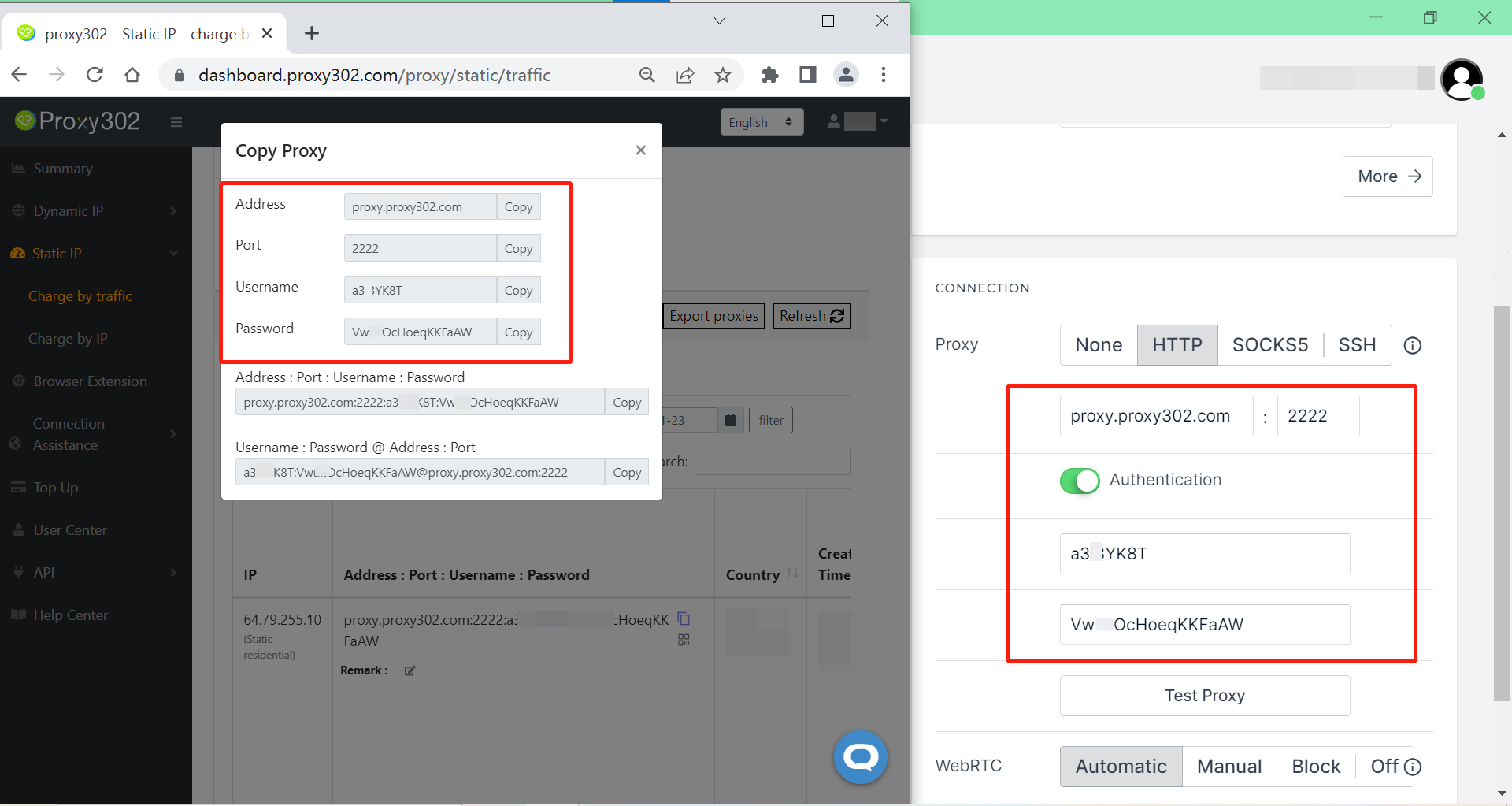Viewport: 1512px width, 806px height.
Task: Click Refresh proxies button
Action: [x=812, y=316]
